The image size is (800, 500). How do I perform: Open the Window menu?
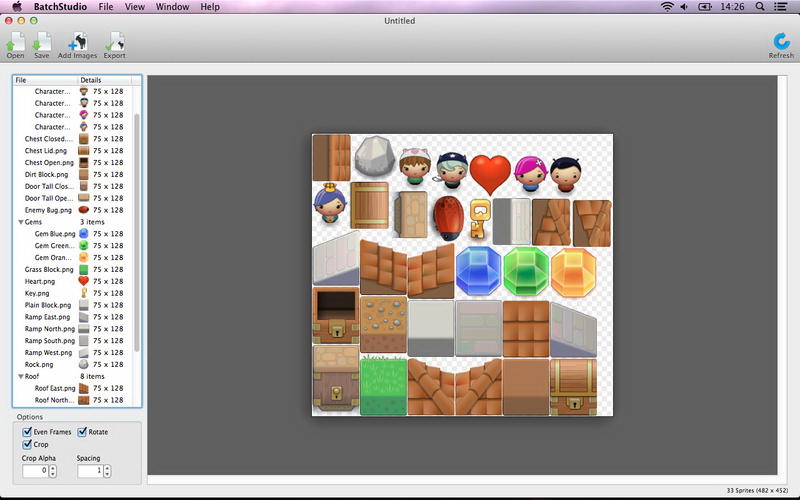click(x=172, y=7)
